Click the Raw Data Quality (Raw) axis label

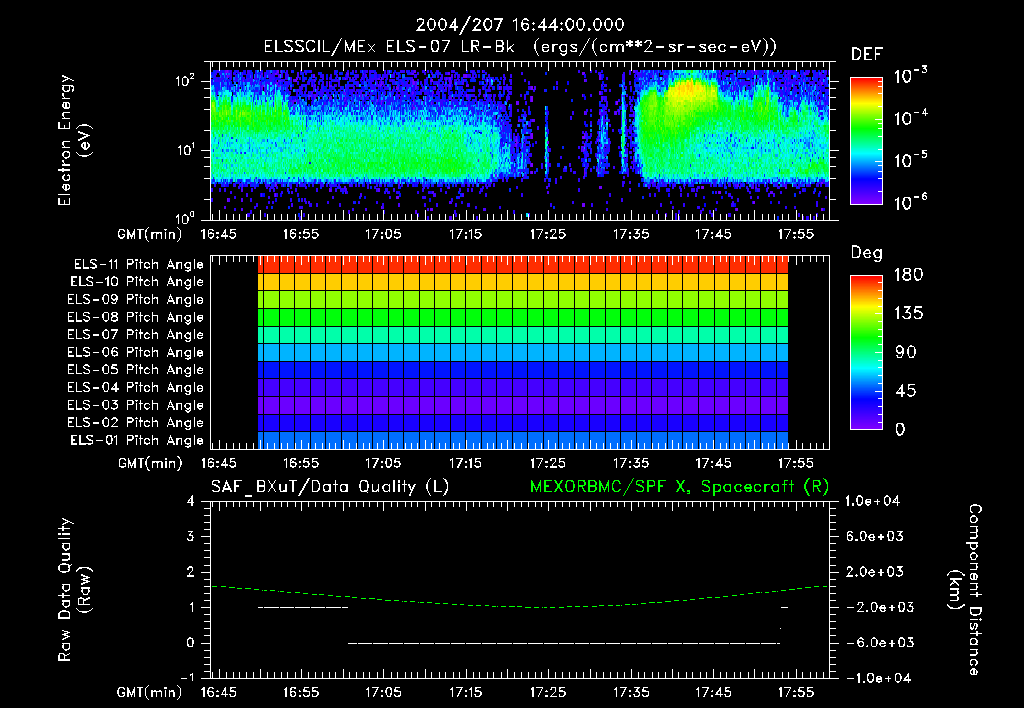coord(73,590)
